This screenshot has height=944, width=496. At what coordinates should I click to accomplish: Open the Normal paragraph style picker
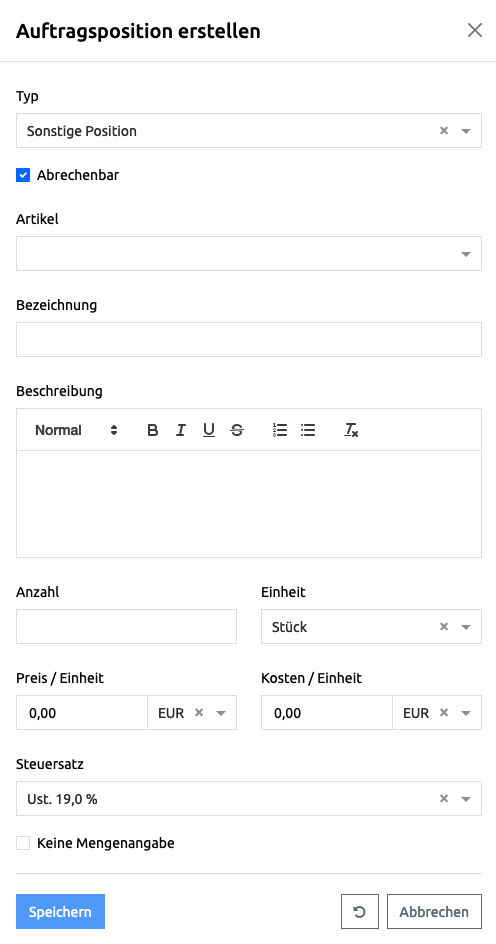tap(76, 430)
